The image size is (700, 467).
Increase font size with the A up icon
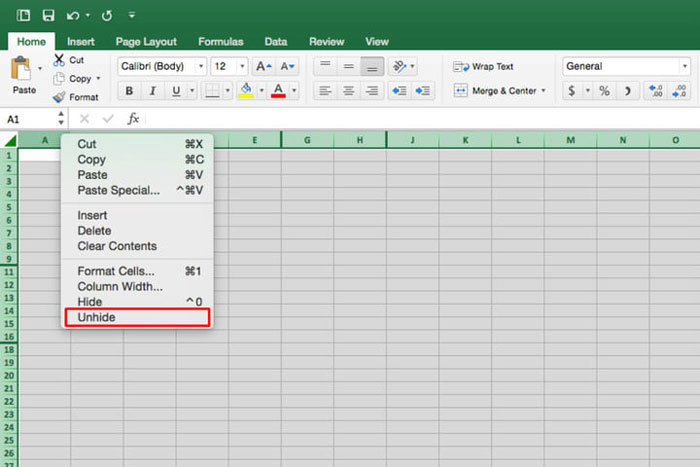coord(263,67)
